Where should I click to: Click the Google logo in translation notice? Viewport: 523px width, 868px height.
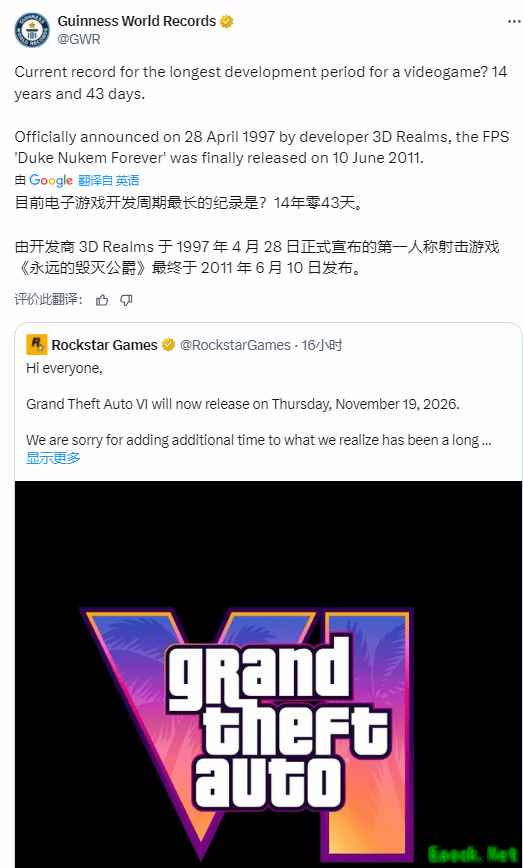point(51,180)
